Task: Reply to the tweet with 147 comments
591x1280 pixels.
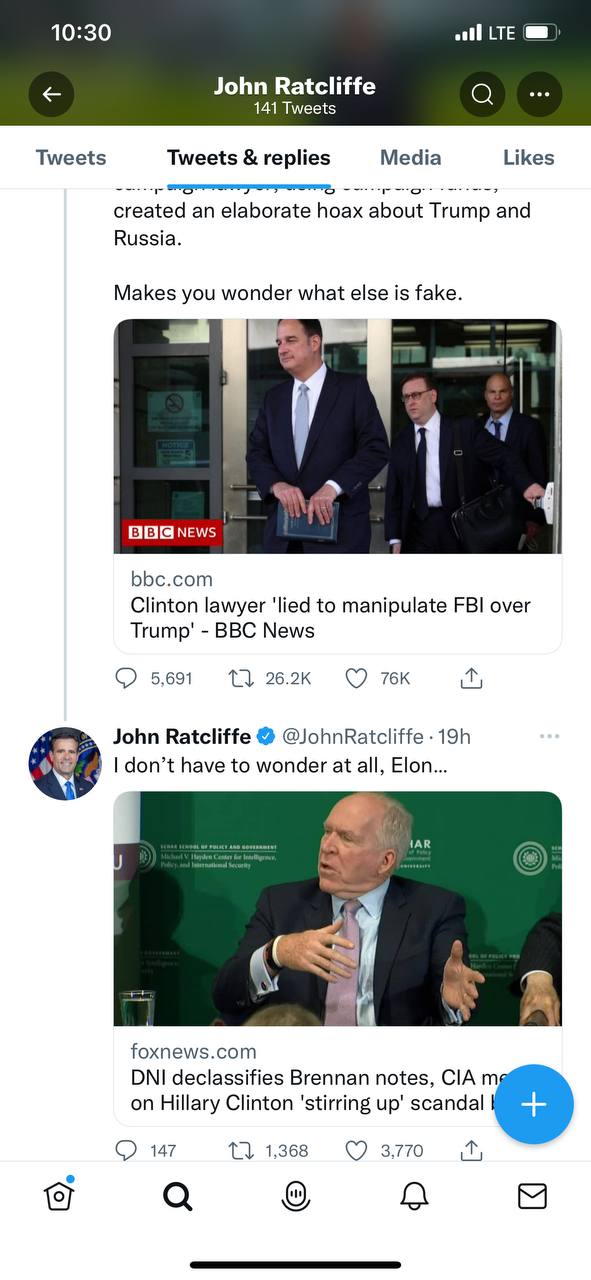Action: point(126,1150)
